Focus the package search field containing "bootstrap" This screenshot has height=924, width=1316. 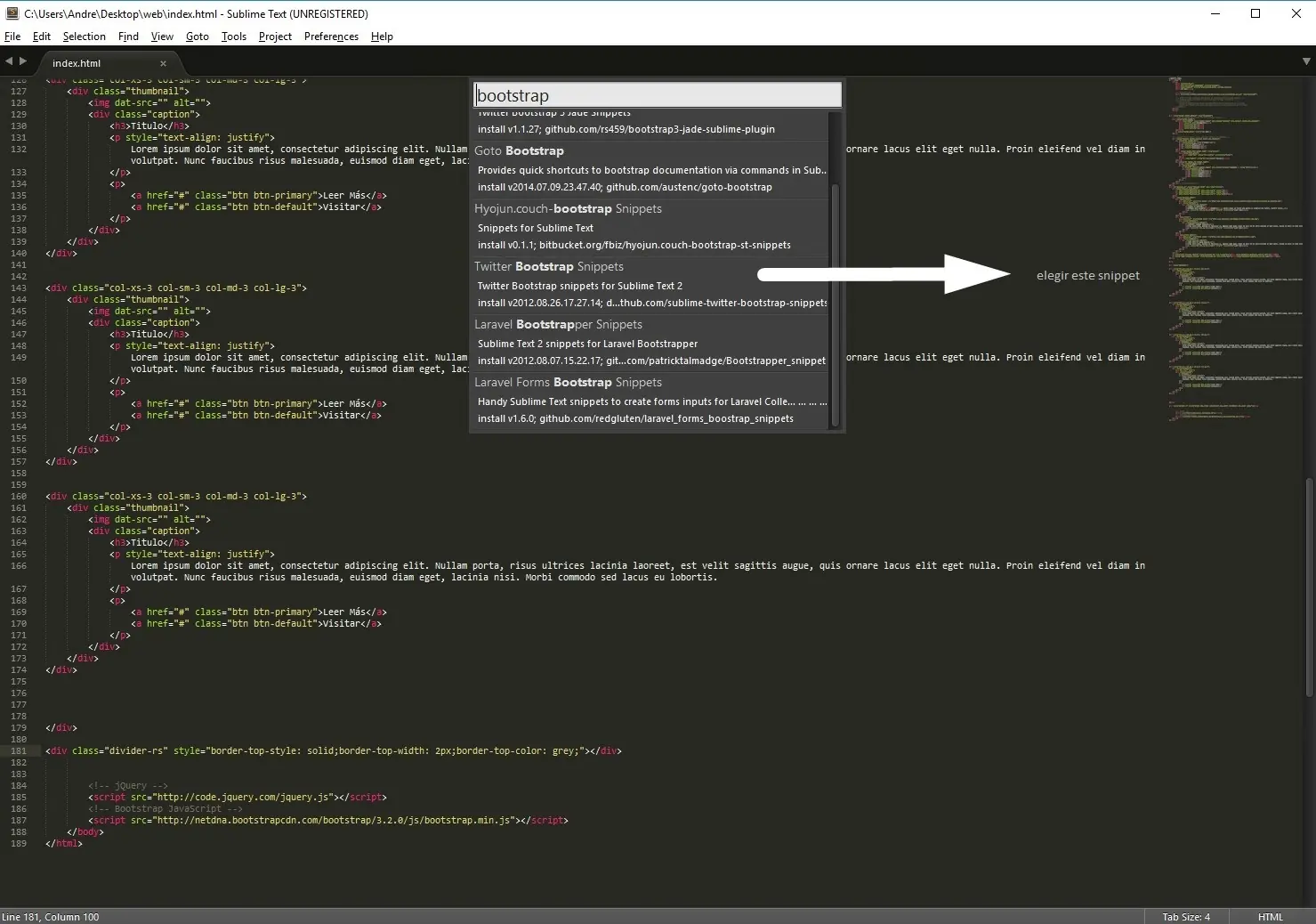[x=658, y=95]
